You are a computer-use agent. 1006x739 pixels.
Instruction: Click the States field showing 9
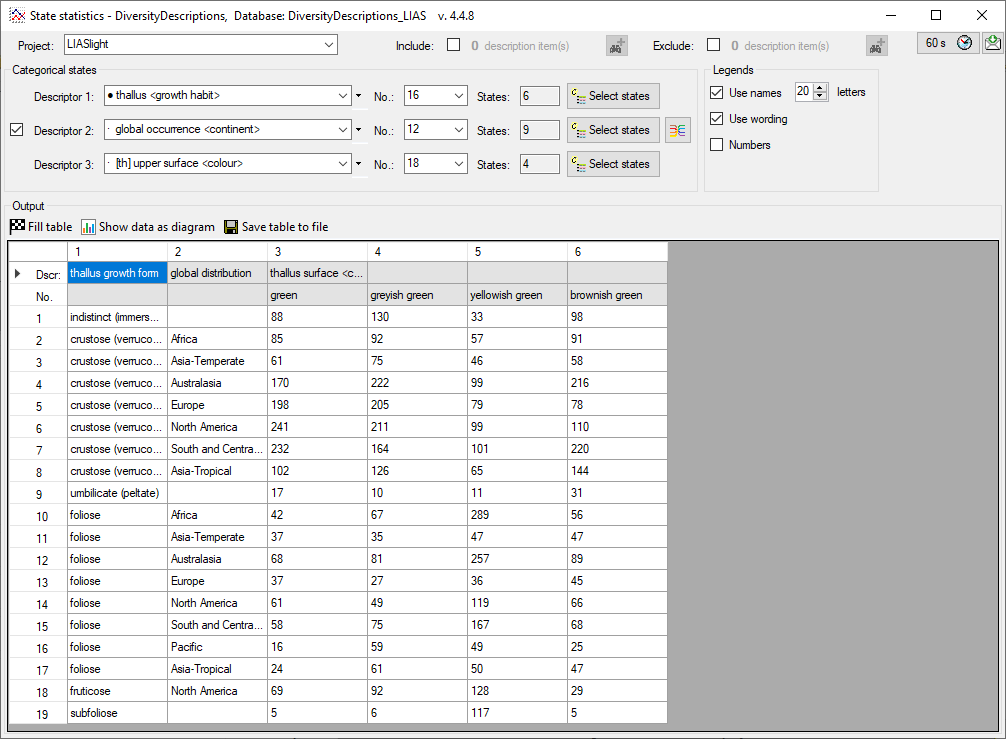540,130
